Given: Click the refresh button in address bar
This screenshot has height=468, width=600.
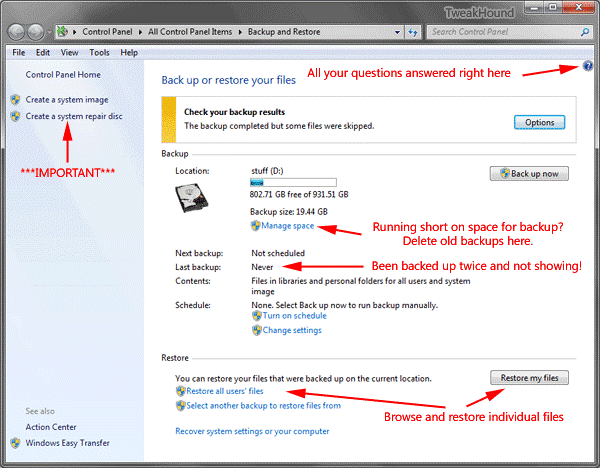Looking at the screenshot, I should (x=412, y=33).
